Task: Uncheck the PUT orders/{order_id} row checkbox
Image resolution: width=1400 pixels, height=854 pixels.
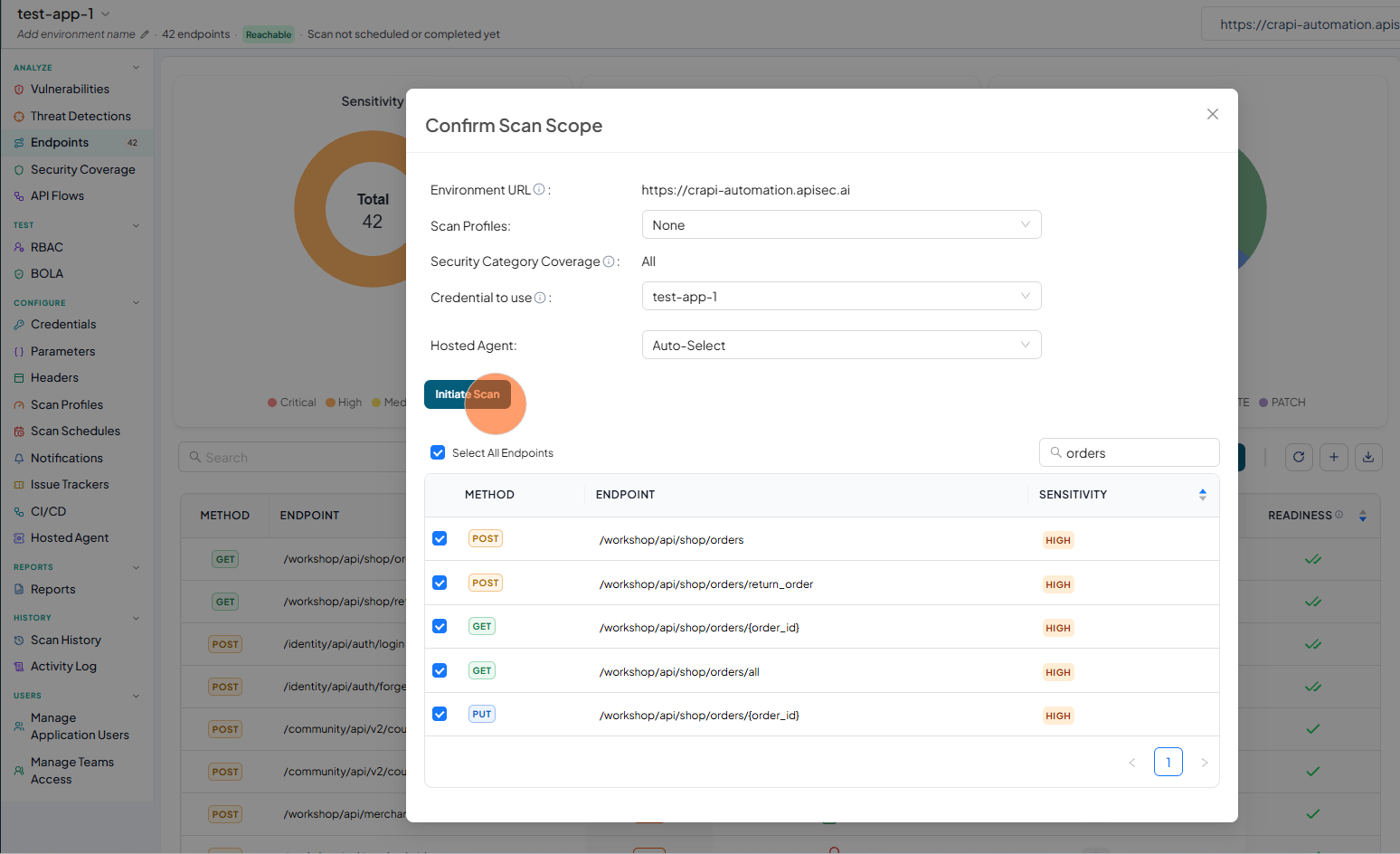Action: [440, 714]
